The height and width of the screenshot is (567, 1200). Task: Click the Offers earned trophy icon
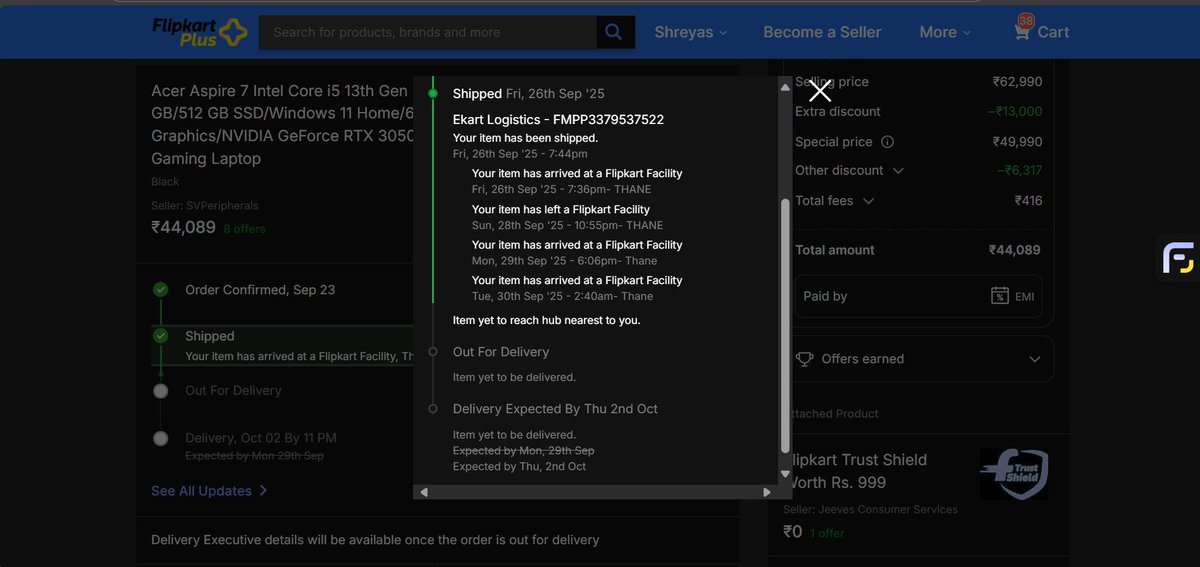[x=804, y=359]
